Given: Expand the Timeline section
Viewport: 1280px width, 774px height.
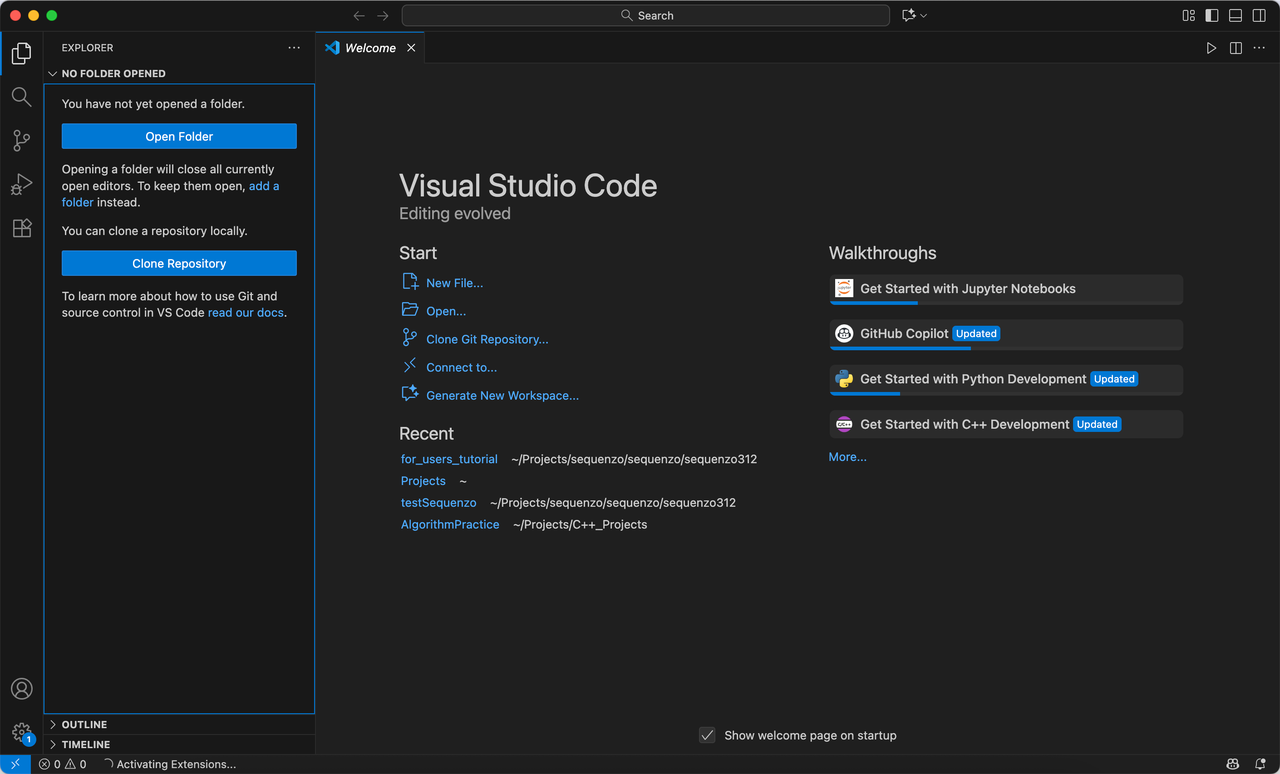Looking at the screenshot, I should click(x=86, y=744).
